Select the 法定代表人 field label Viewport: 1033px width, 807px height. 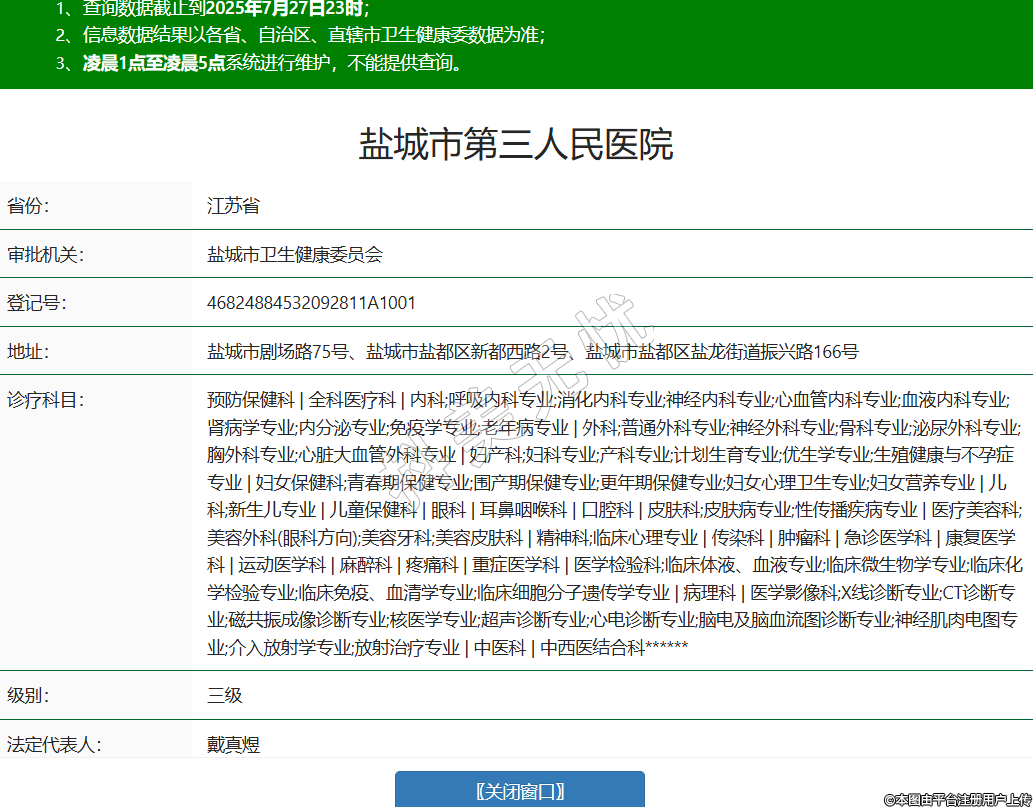[54, 744]
